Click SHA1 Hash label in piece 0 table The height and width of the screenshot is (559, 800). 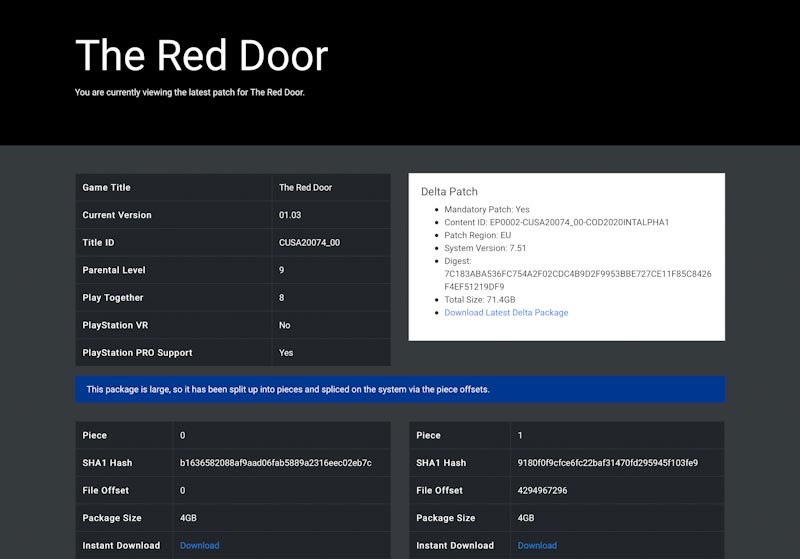[107, 463]
